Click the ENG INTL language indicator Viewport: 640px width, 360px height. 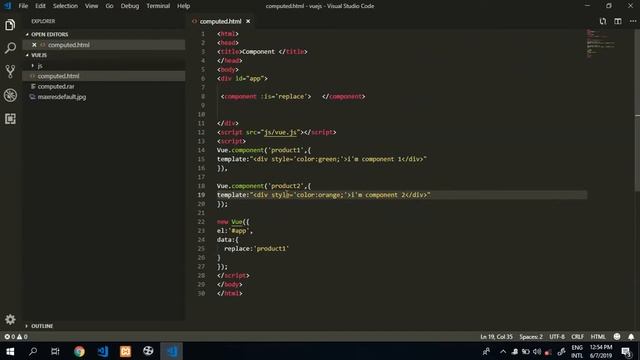coord(577,352)
